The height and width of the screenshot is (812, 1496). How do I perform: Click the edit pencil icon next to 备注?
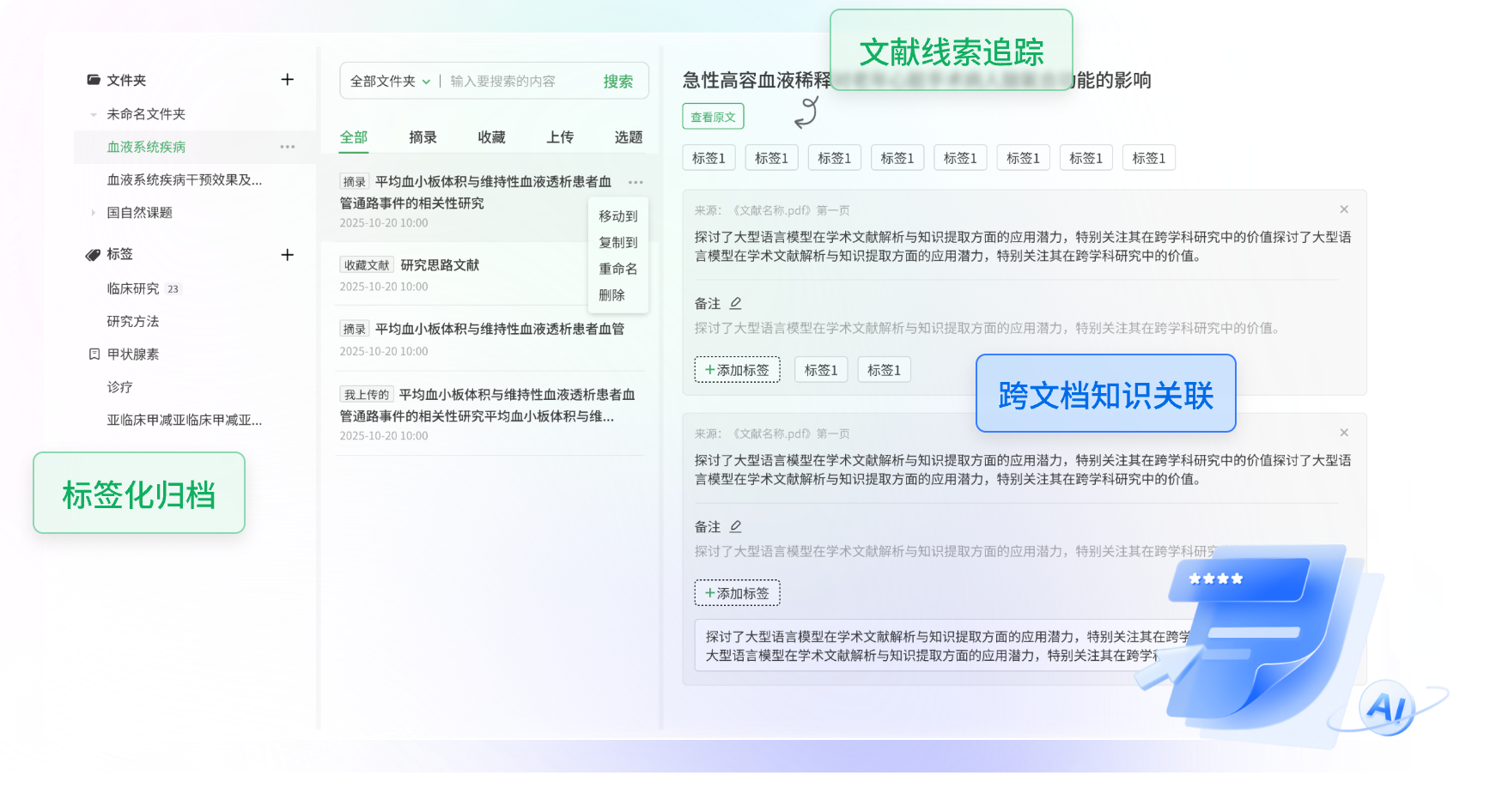click(736, 303)
